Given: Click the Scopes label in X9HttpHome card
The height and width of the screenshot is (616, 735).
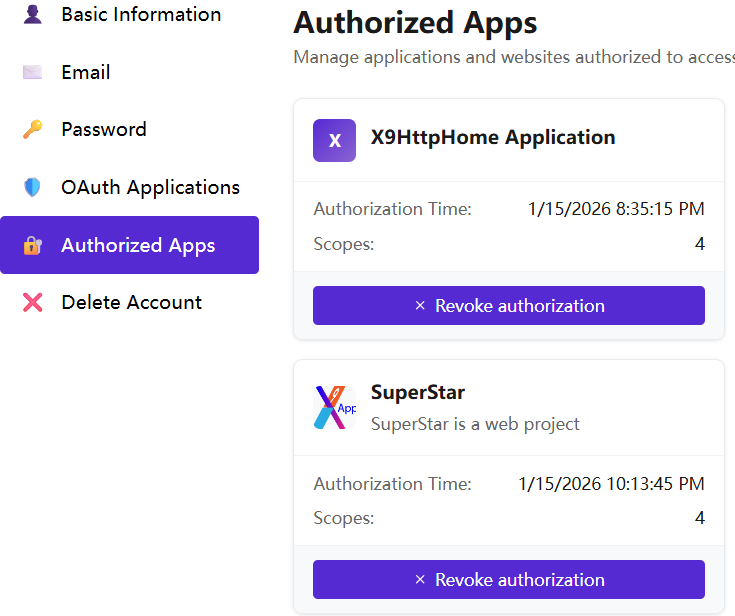Looking at the screenshot, I should [344, 244].
